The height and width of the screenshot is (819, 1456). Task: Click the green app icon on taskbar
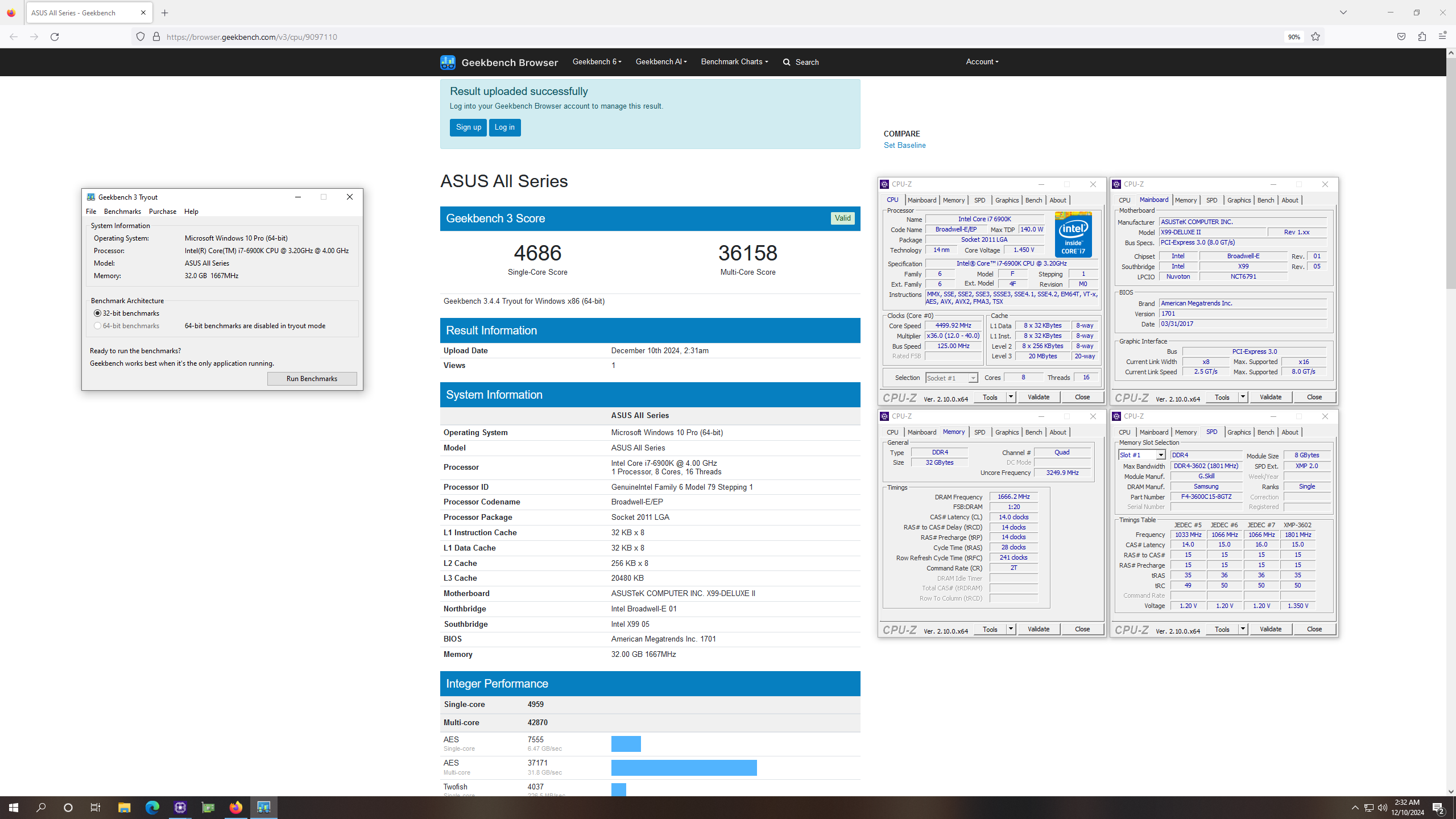(208, 807)
